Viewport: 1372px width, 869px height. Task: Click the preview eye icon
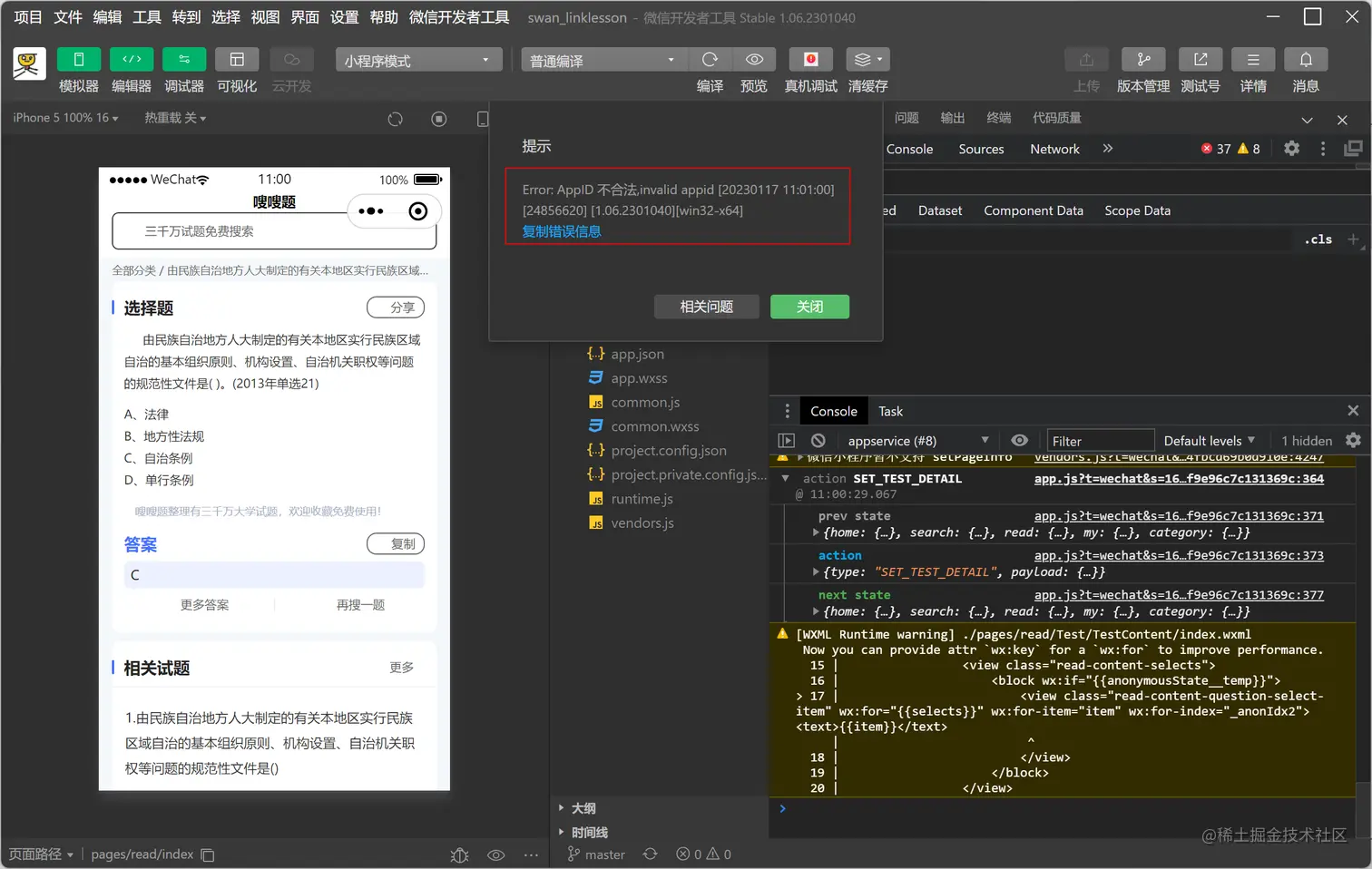point(754,59)
